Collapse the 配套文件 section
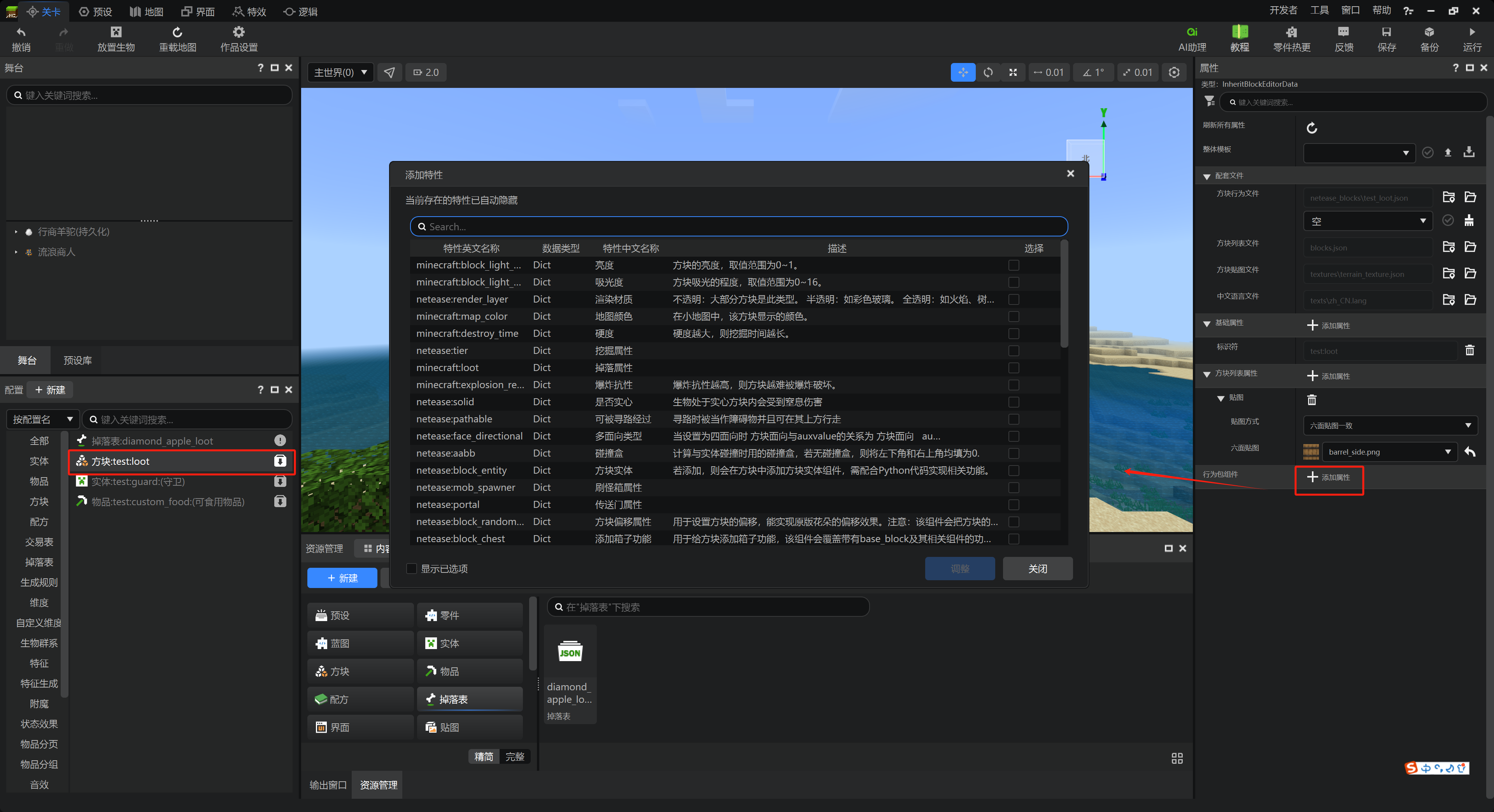Viewport: 1494px width, 812px height. [x=1207, y=176]
